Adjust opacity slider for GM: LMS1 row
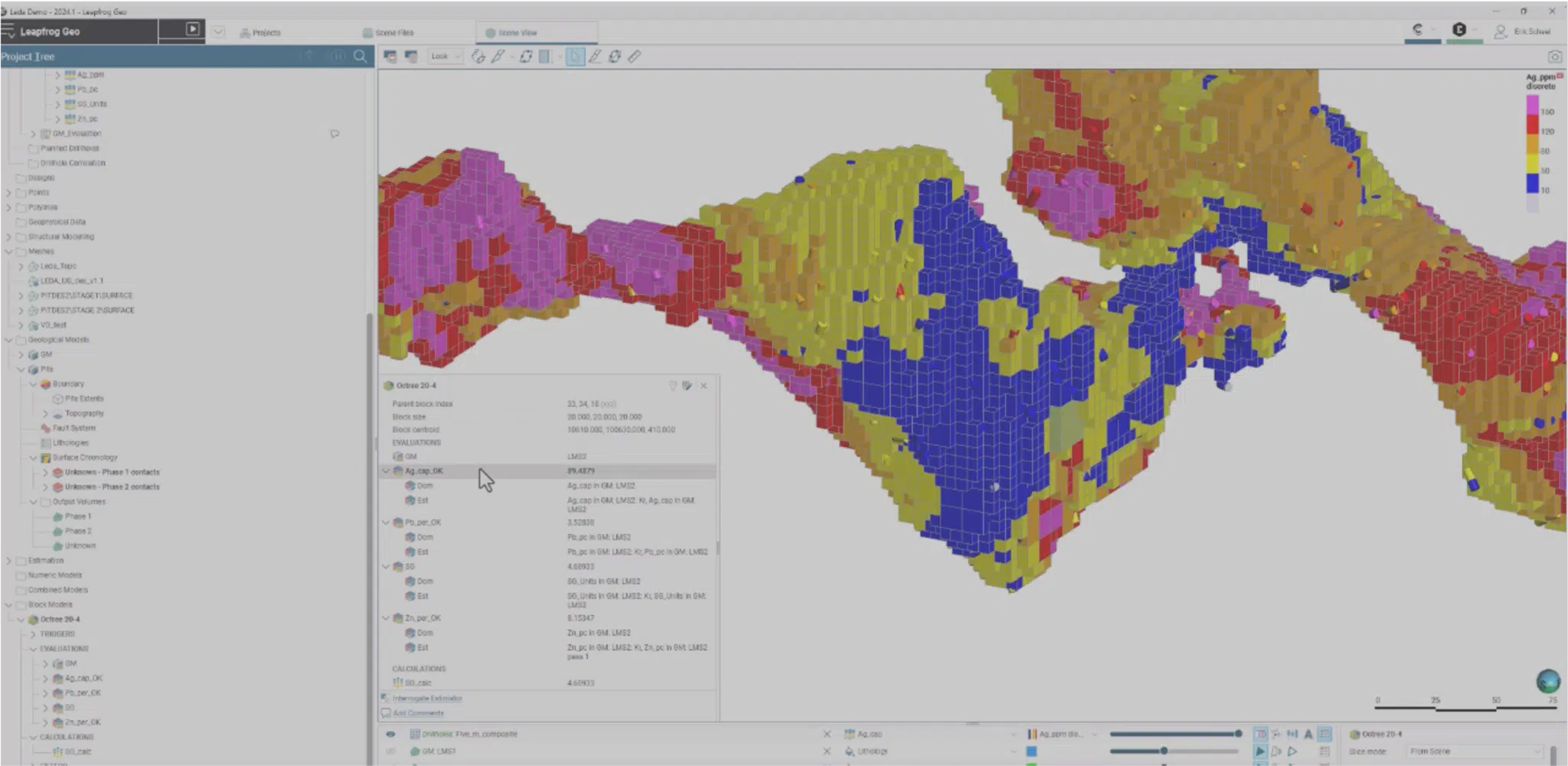Image resolution: width=1568 pixels, height=766 pixels. click(x=1175, y=751)
